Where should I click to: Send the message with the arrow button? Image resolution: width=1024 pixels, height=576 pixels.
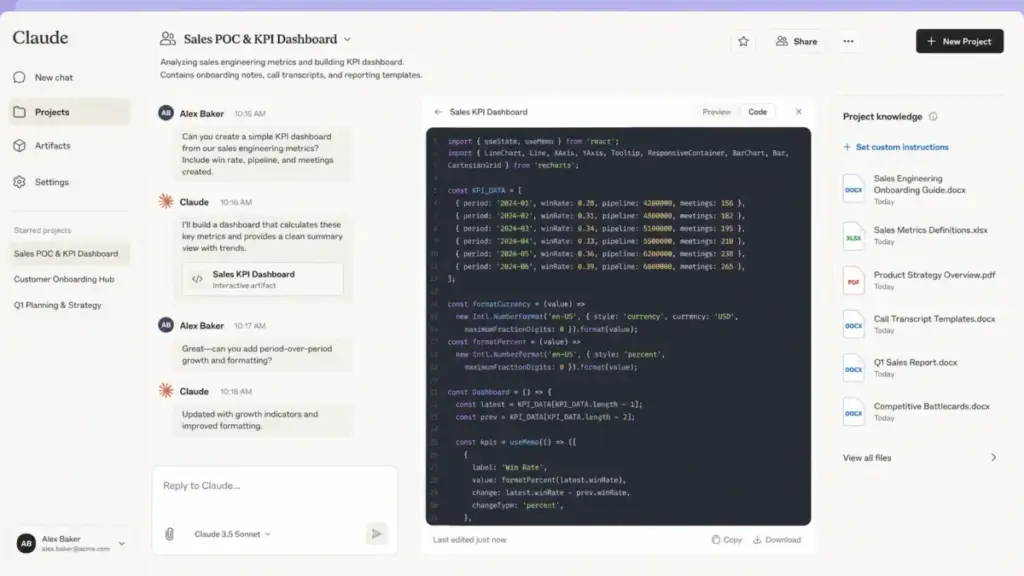tap(376, 534)
